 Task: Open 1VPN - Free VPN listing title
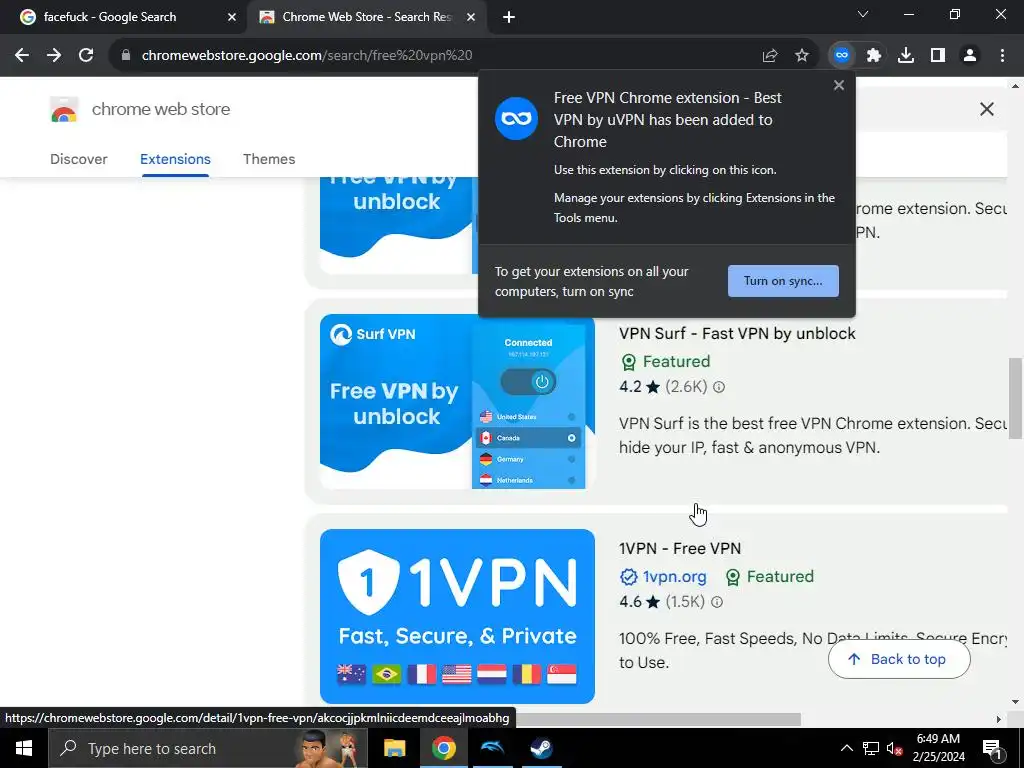click(x=680, y=549)
